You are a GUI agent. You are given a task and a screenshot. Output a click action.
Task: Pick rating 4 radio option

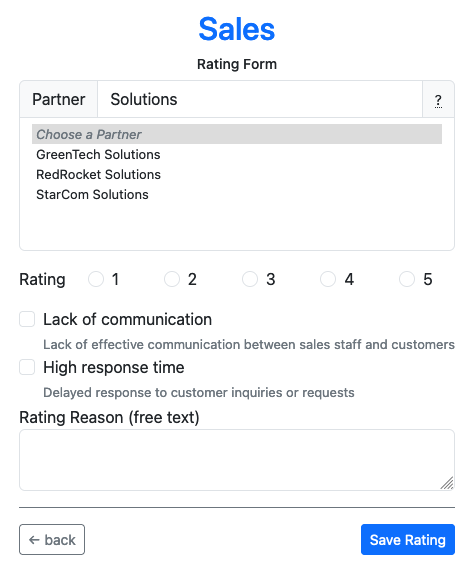328,279
